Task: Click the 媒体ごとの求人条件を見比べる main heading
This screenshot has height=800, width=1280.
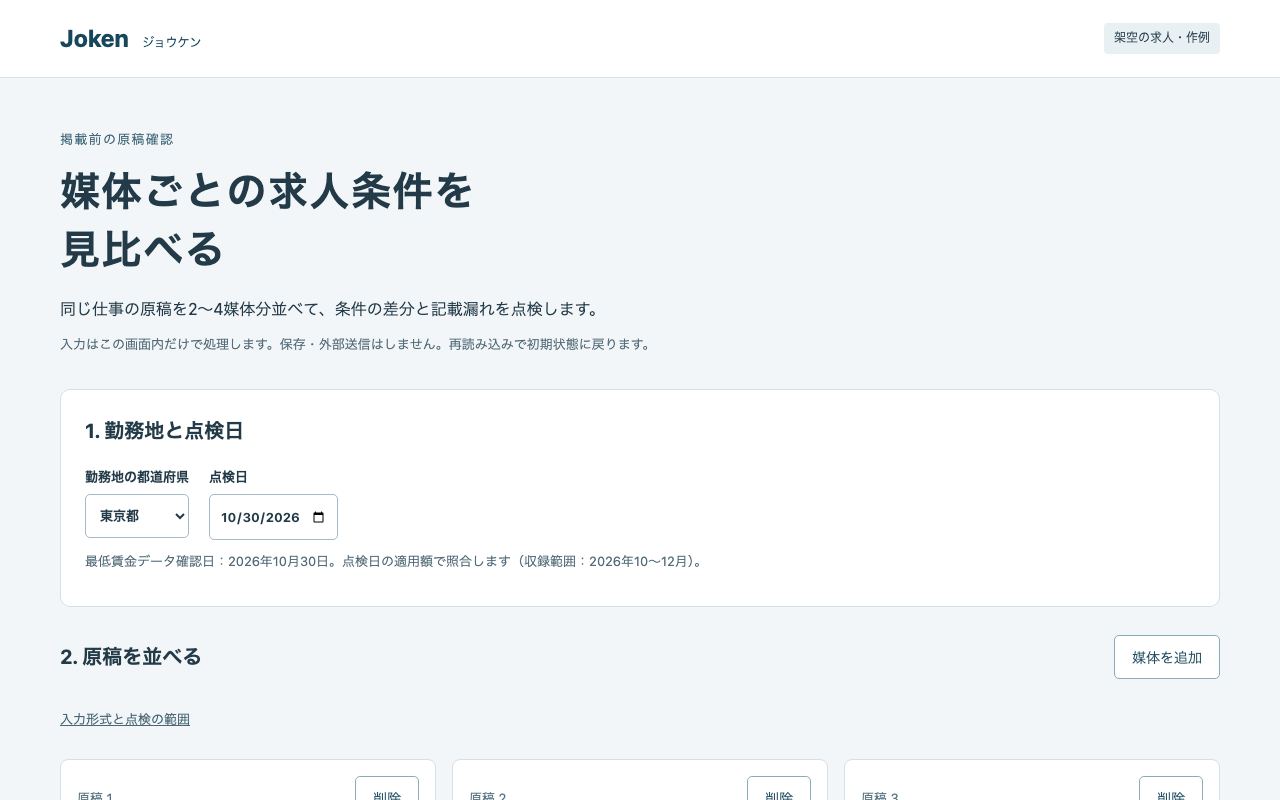Action: (267, 220)
